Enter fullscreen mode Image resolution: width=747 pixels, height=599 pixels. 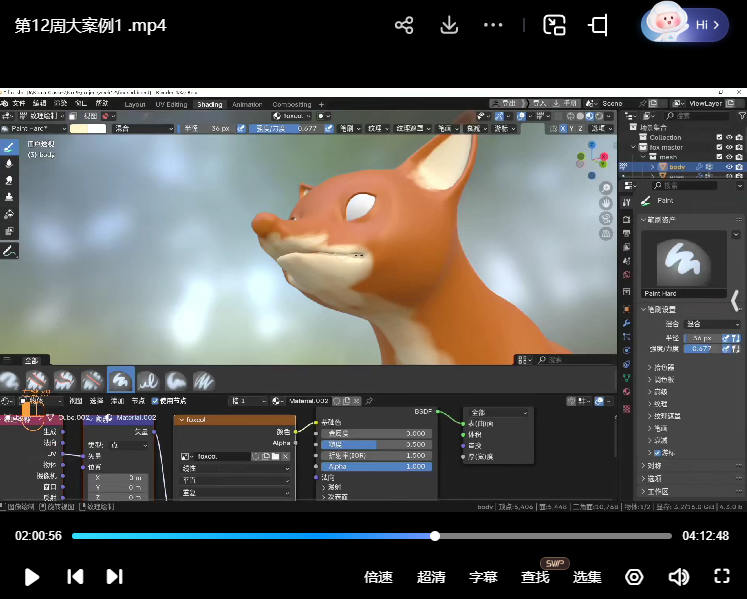722,576
